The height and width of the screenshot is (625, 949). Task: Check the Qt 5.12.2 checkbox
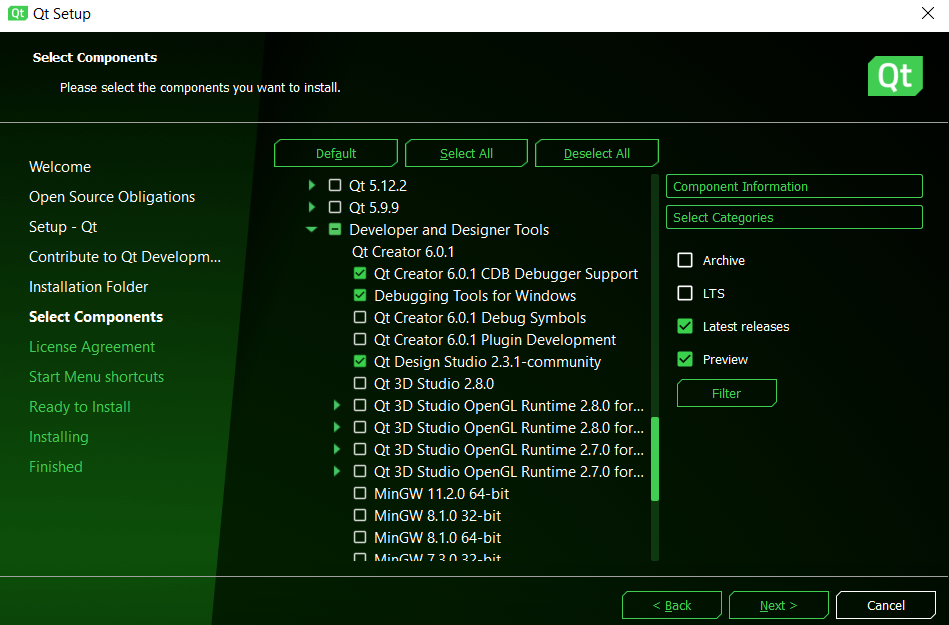pos(335,185)
